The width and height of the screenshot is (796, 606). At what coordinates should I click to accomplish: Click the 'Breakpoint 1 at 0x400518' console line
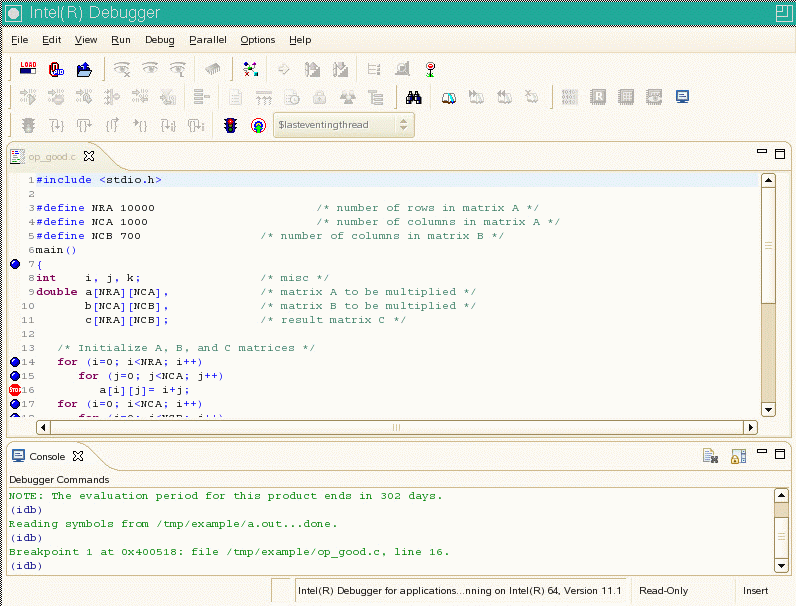click(x=229, y=552)
